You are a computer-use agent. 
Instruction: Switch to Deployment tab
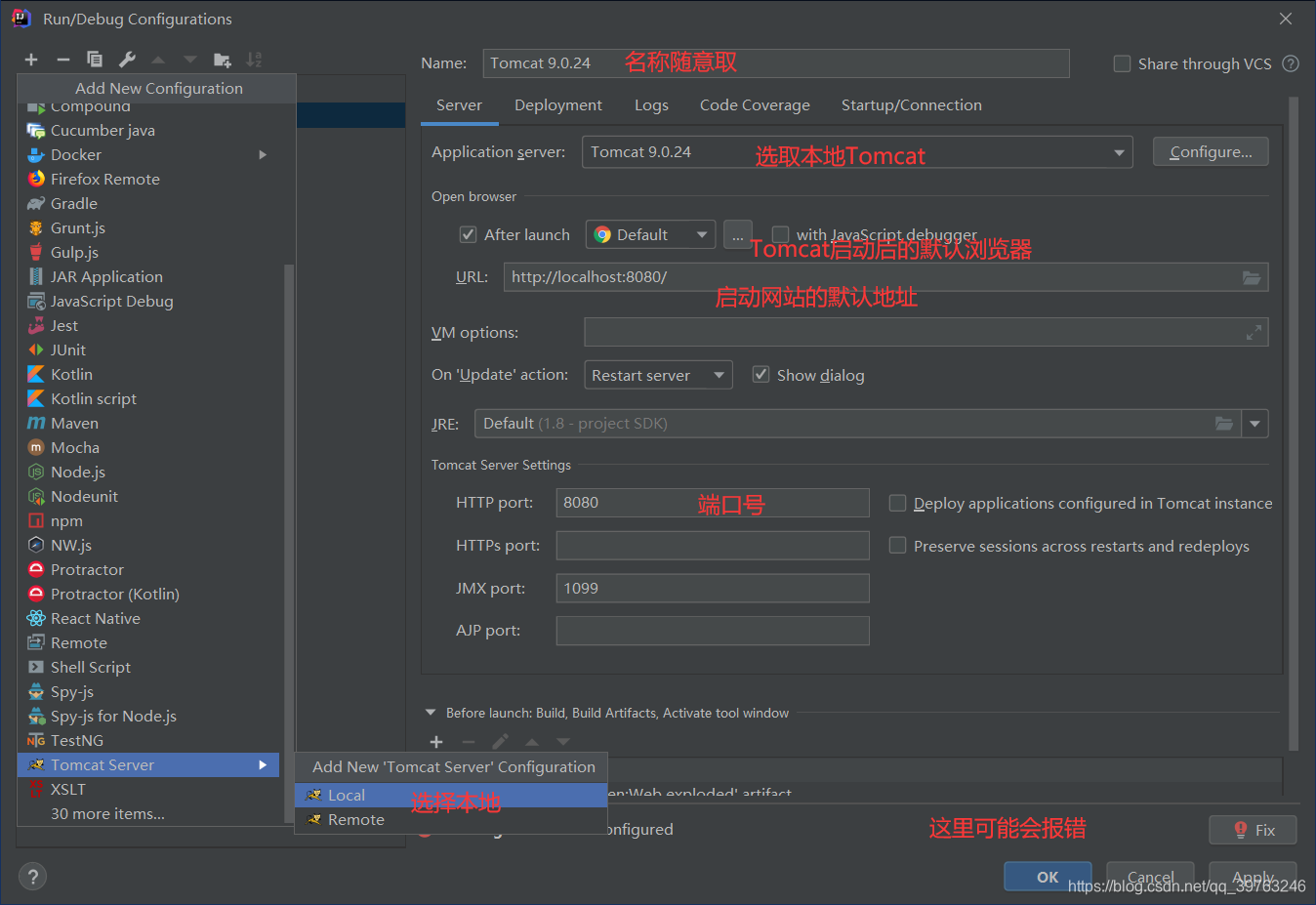pos(558,105)
